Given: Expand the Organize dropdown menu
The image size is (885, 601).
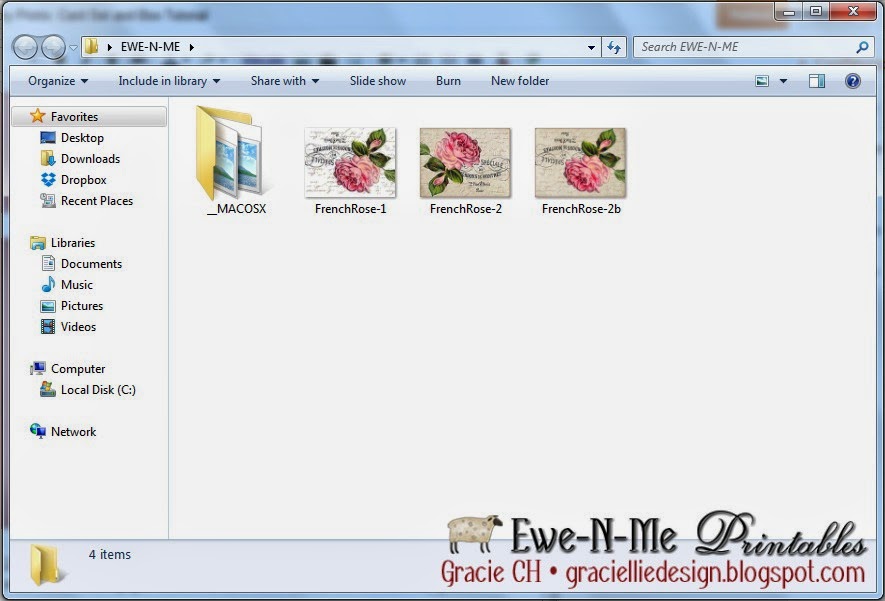Looking at the screenshot, I should point(58,81).
